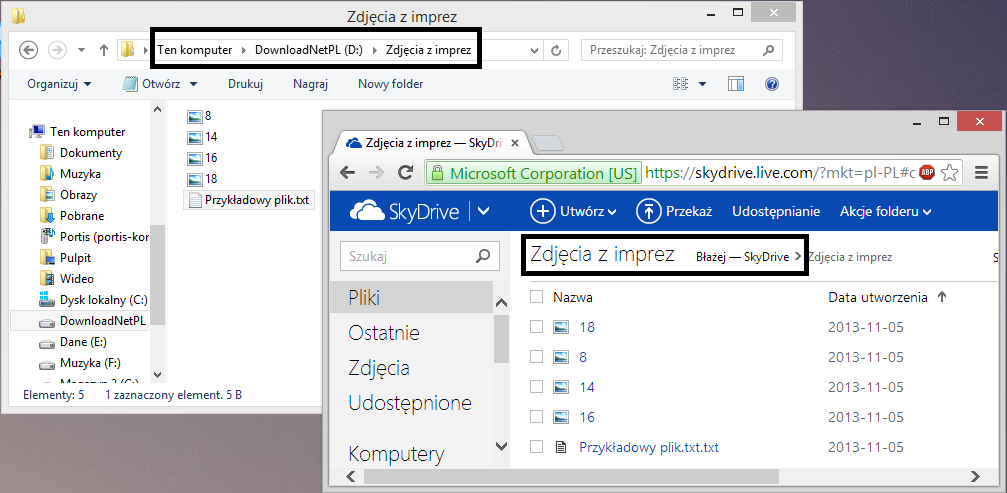Open file 18 link in SkyDrive
The height and width of the screenshot is (493, 1007).
click(587, 327)
